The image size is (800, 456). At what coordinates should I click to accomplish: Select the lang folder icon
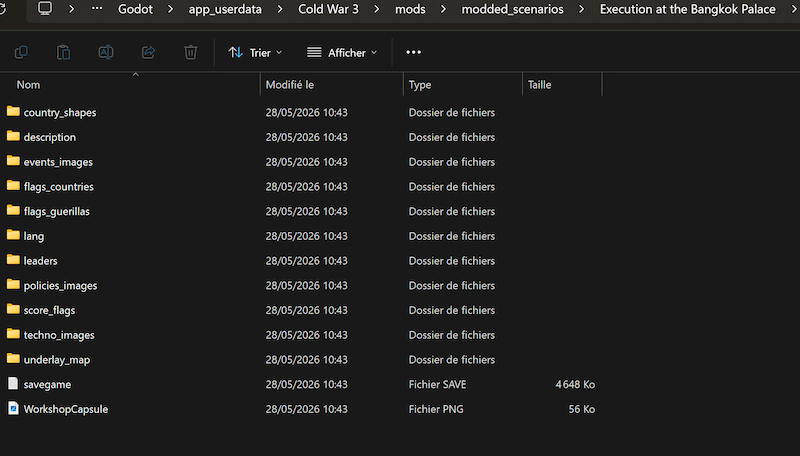pos(13,235)
